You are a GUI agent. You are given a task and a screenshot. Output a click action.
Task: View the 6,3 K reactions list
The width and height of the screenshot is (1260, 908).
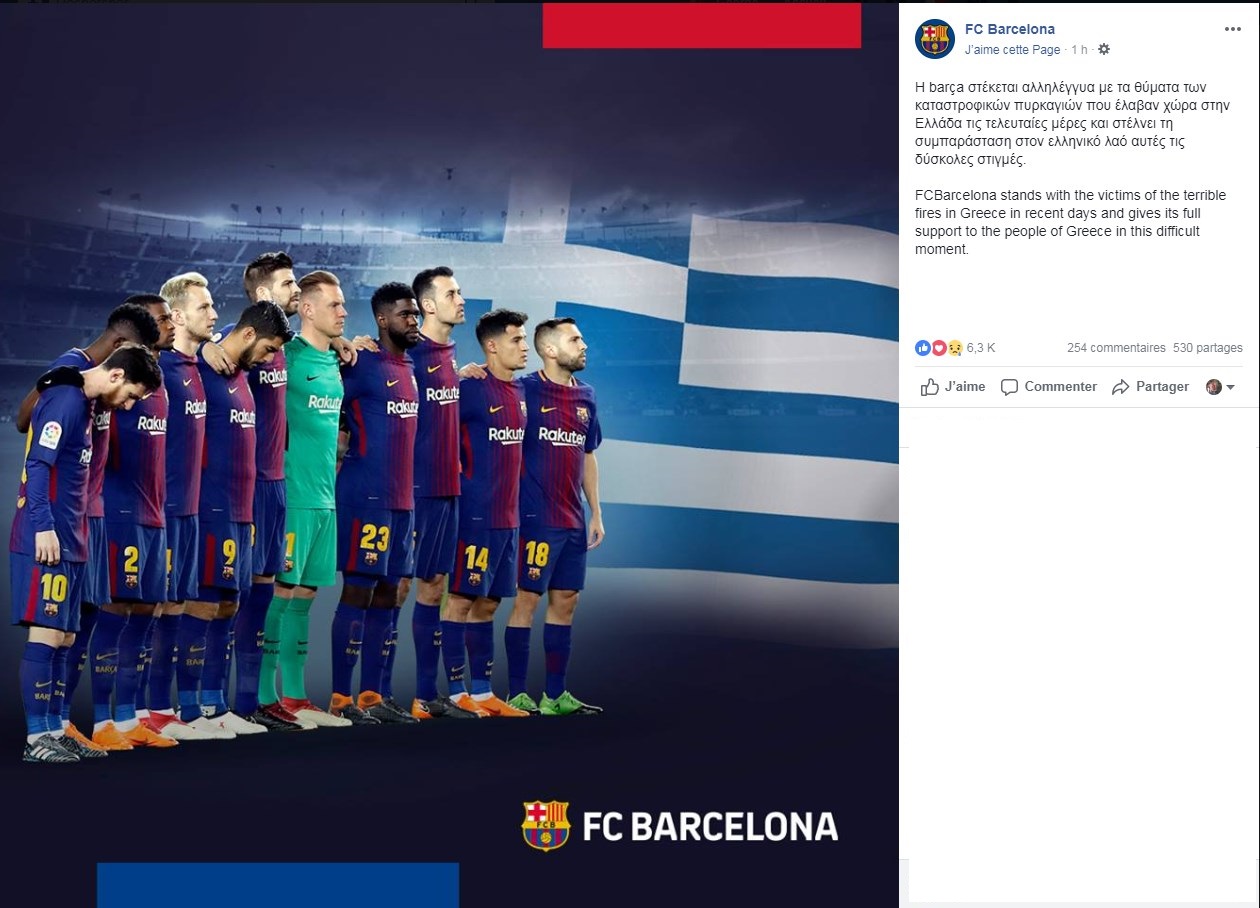click(x=981, y=348)
